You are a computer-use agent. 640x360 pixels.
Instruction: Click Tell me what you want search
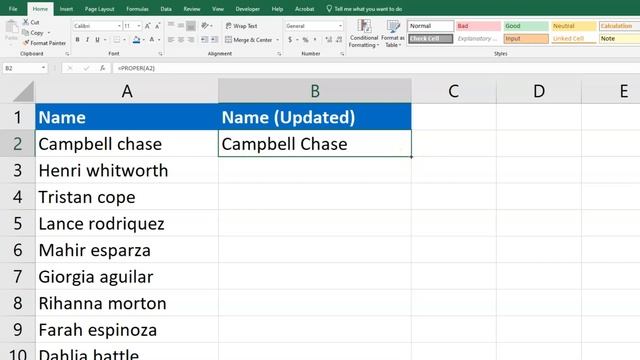[364, 9]
